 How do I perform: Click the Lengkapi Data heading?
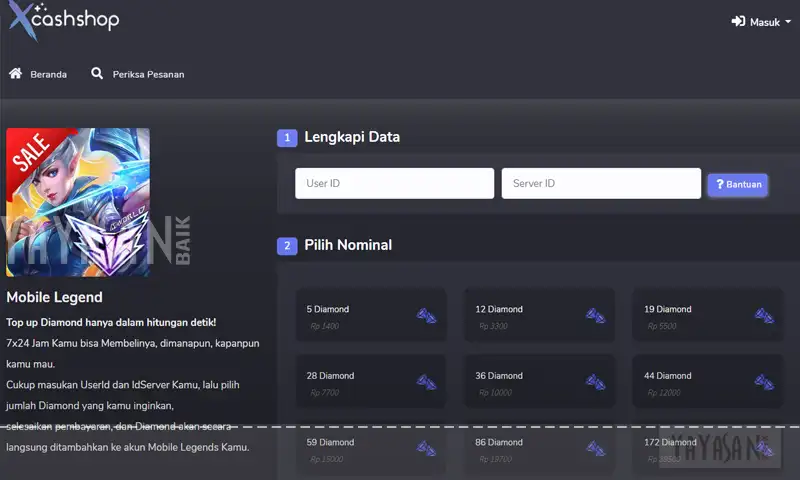click(x=352, y=137)
